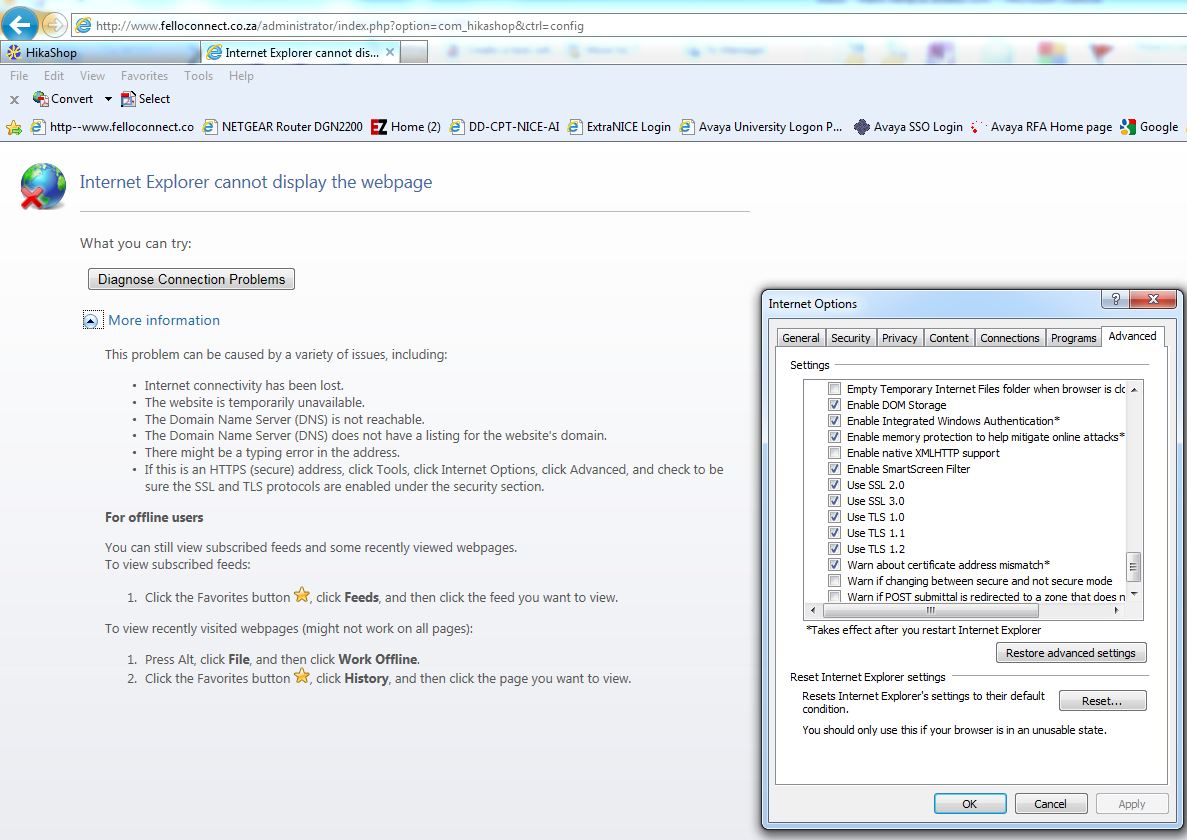The width and height of the screenshot is (1187, 840).
Task: Open the Avaya SSO Login favorite
Action: pos(908,127)
